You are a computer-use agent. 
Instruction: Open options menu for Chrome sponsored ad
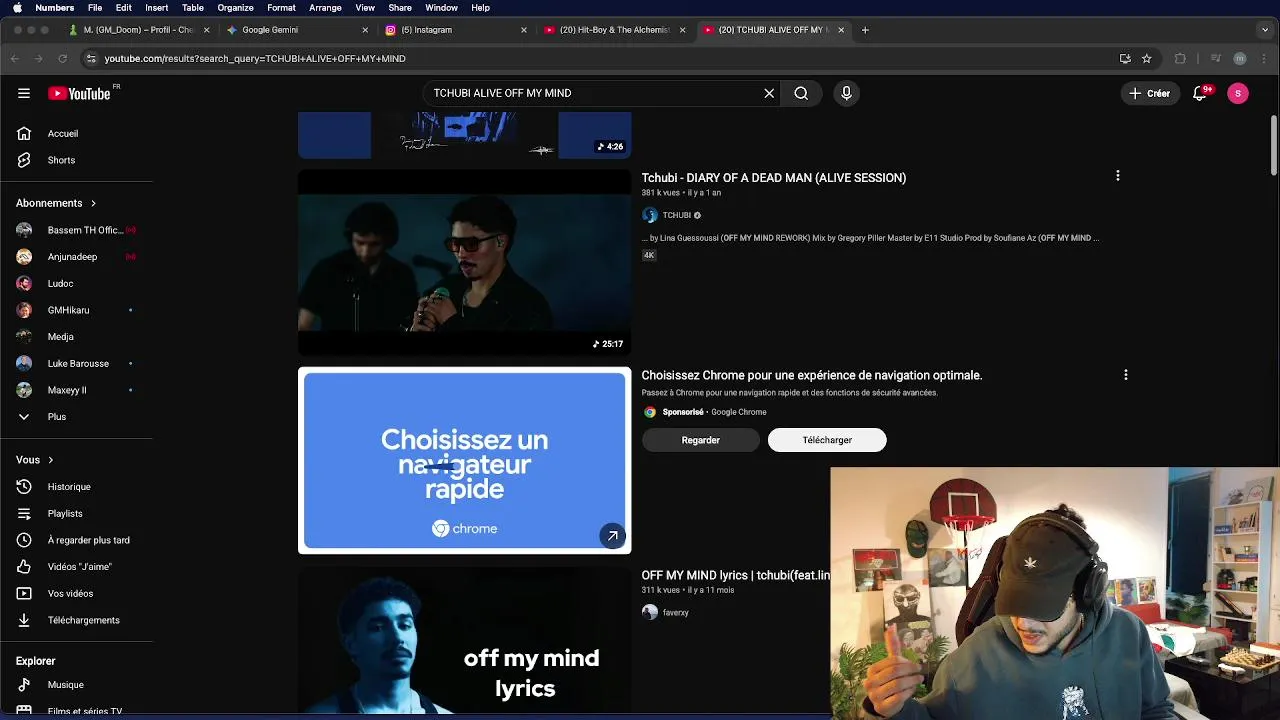[1125, 375]
